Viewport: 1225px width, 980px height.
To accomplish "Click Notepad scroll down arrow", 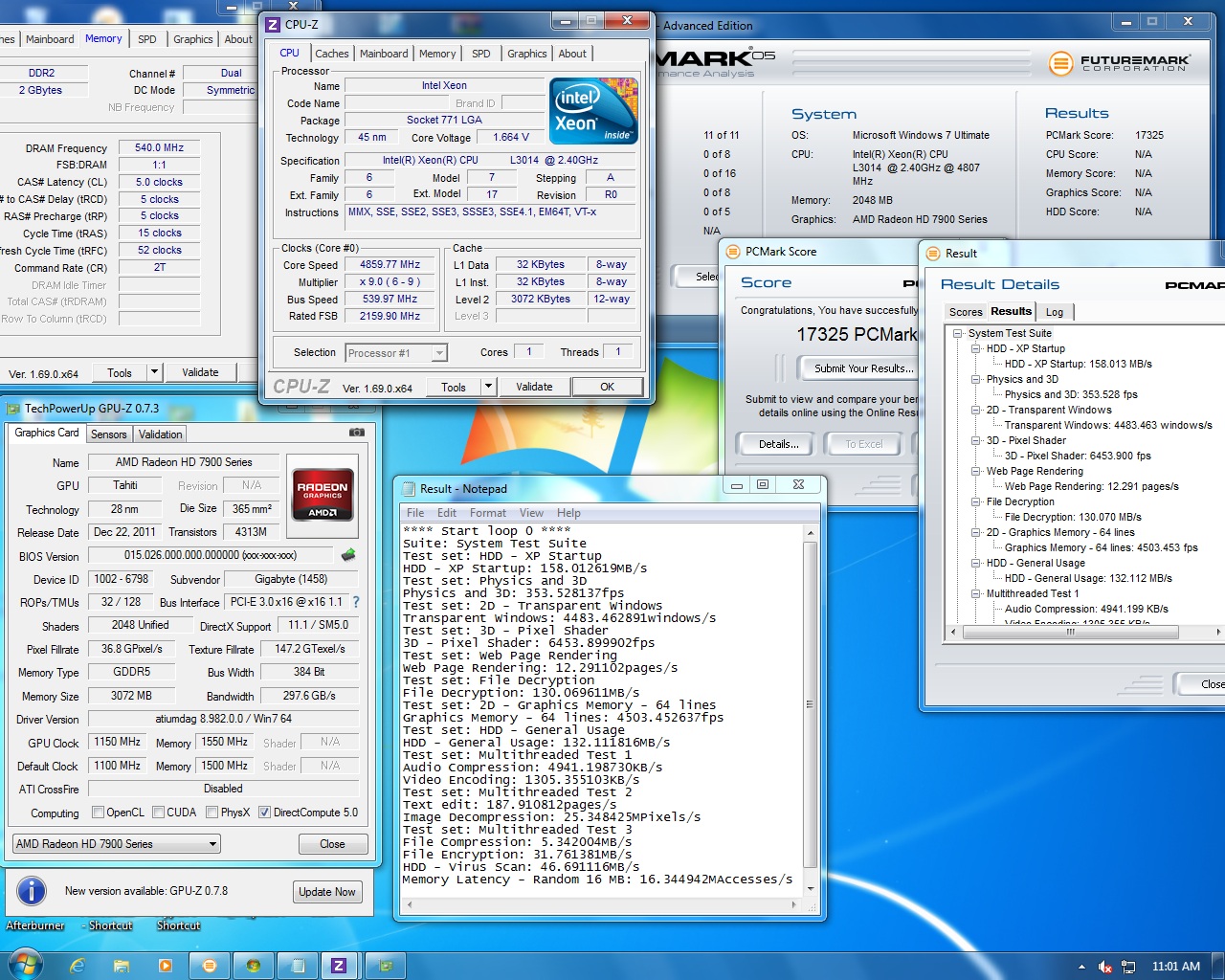I will [811, 888].
